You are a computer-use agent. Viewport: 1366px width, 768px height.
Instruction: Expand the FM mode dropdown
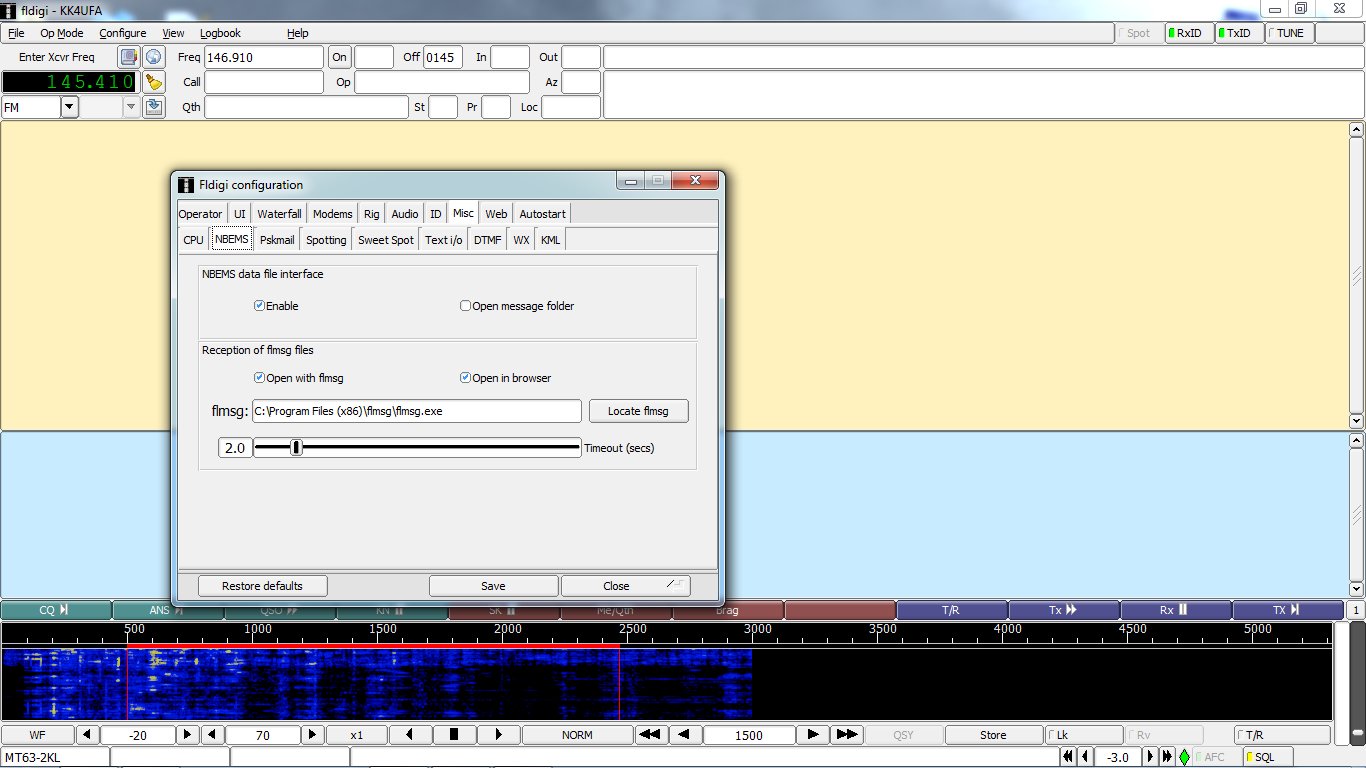coord(69,107)
